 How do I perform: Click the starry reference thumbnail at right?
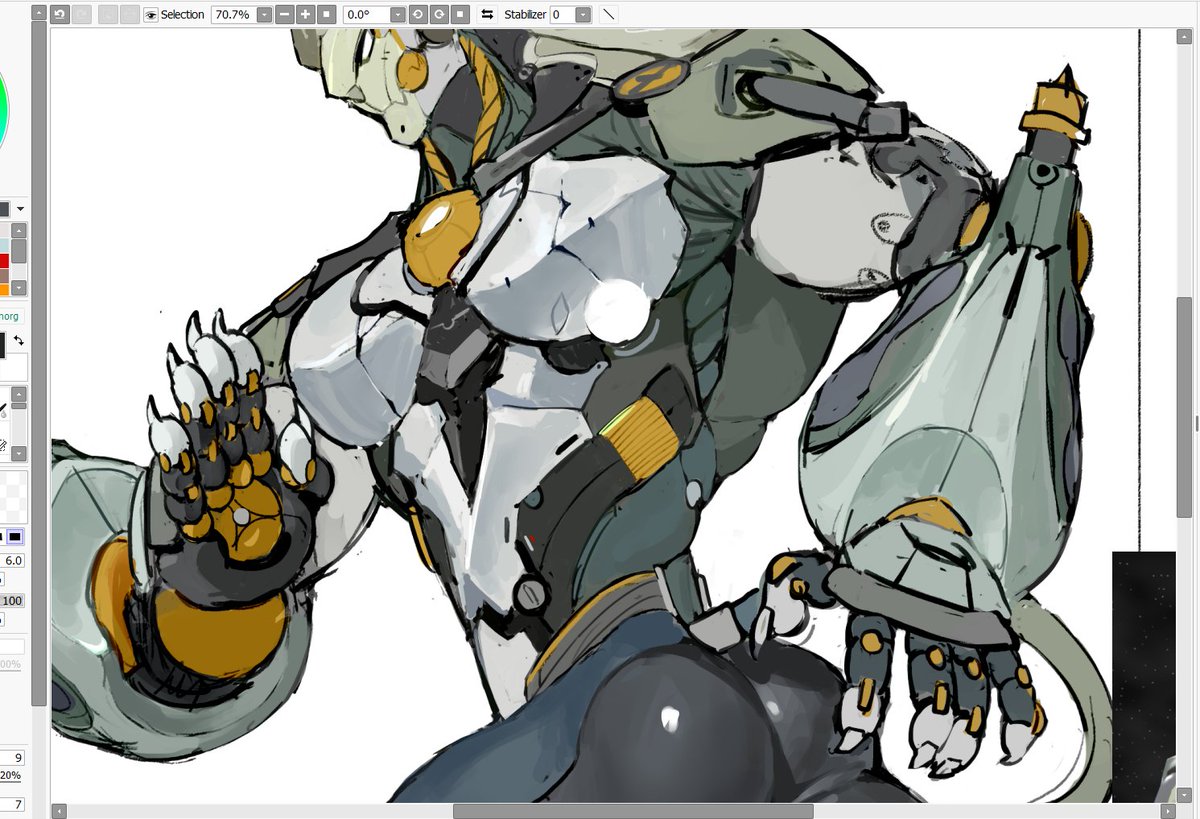pos(1144,676)
